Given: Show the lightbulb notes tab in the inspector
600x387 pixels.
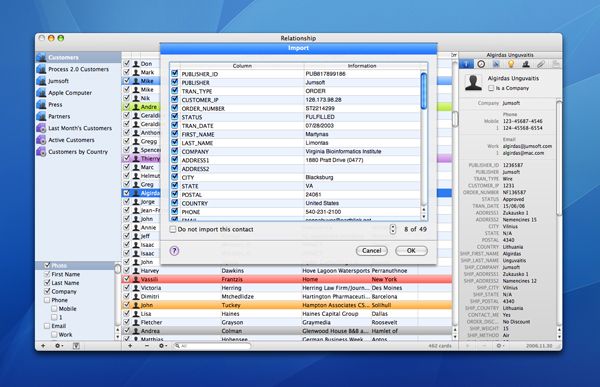Looking at the screenshot, I should click(511, 64).
